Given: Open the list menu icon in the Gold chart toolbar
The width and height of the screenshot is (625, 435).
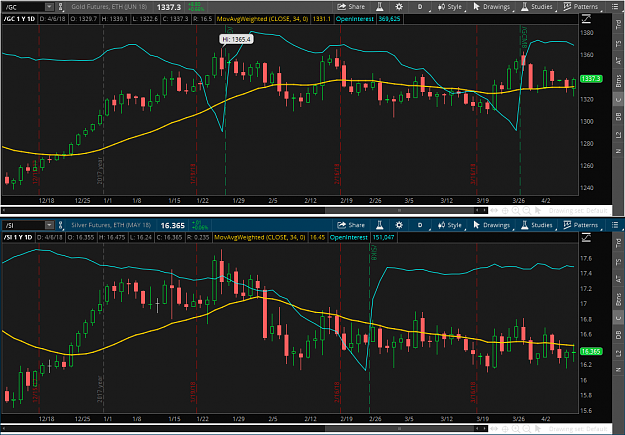Looking at the screenshot, I should coord(615,7).
